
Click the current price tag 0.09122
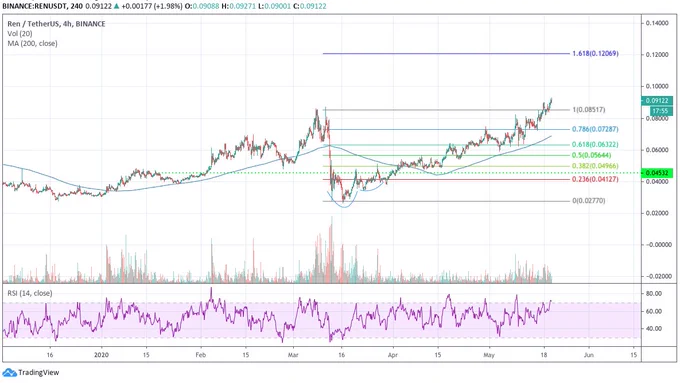pos(657,101)
